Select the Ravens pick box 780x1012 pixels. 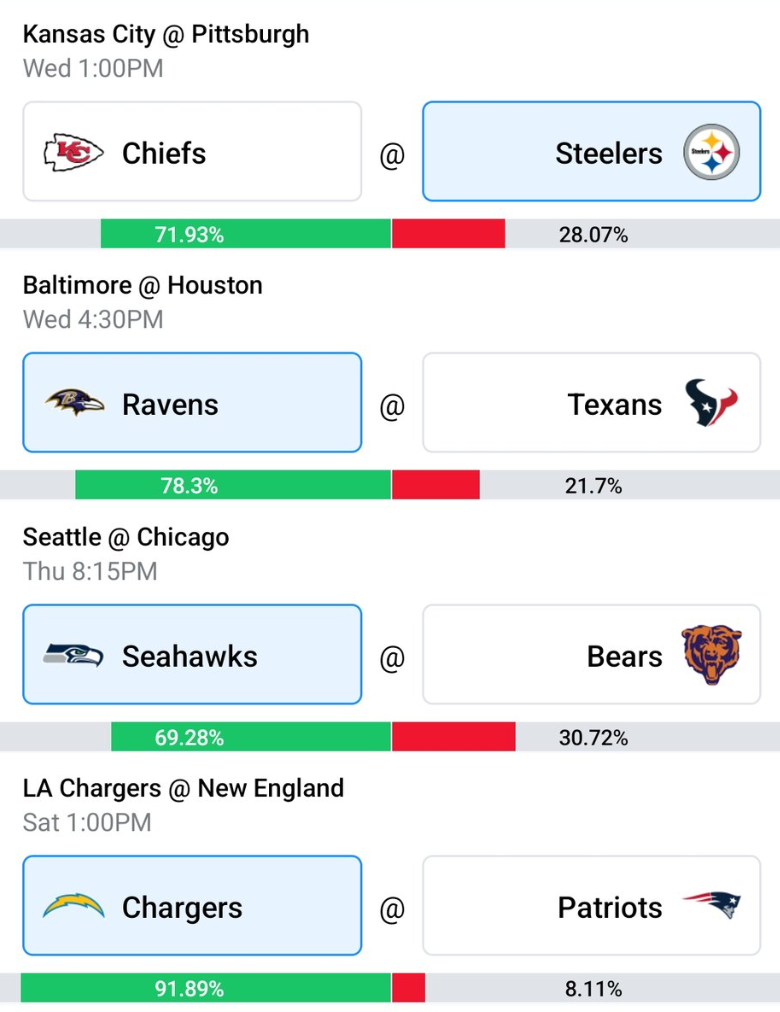(192, 402)
